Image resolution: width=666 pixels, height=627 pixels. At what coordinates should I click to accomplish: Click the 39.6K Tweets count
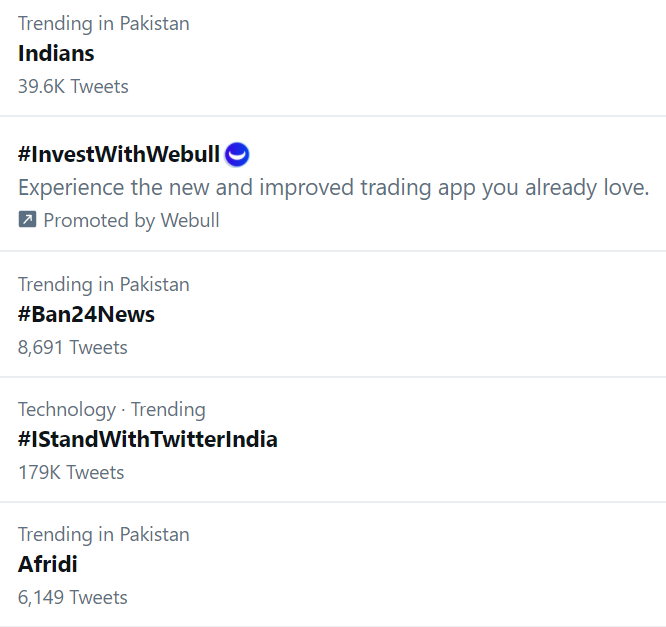73,86
